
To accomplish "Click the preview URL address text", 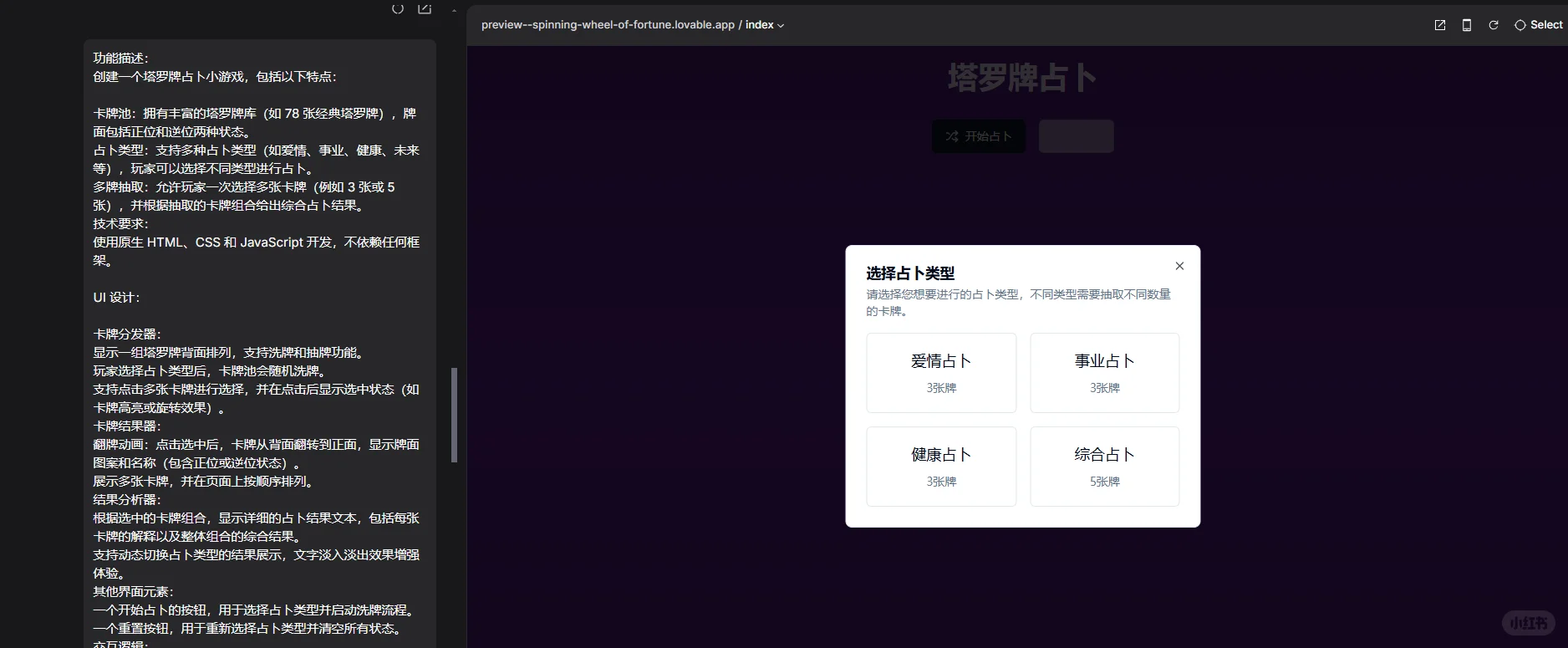I will coord(608,25).
